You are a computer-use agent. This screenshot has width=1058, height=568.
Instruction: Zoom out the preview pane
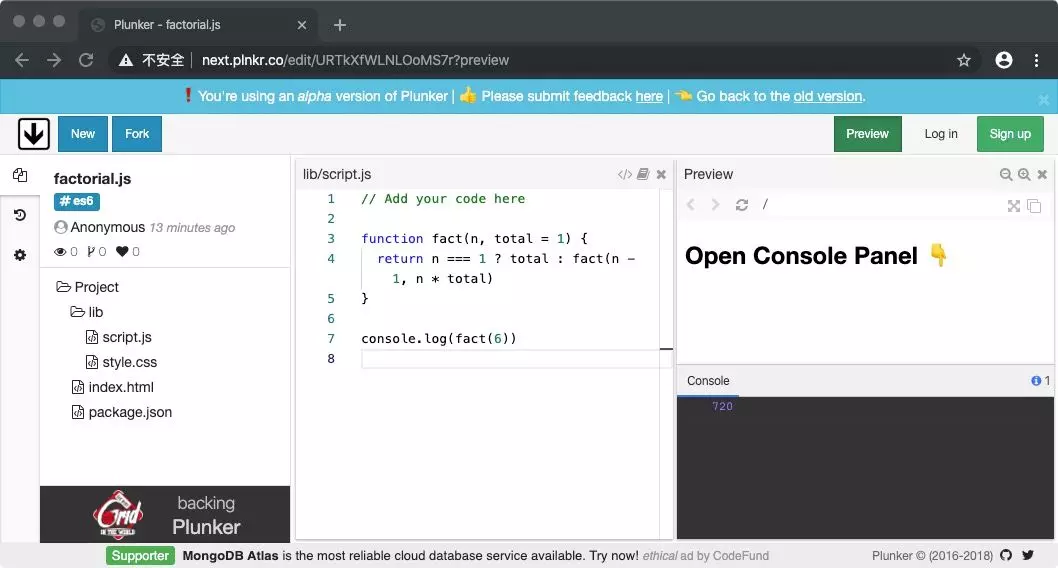pos(1005,174)
